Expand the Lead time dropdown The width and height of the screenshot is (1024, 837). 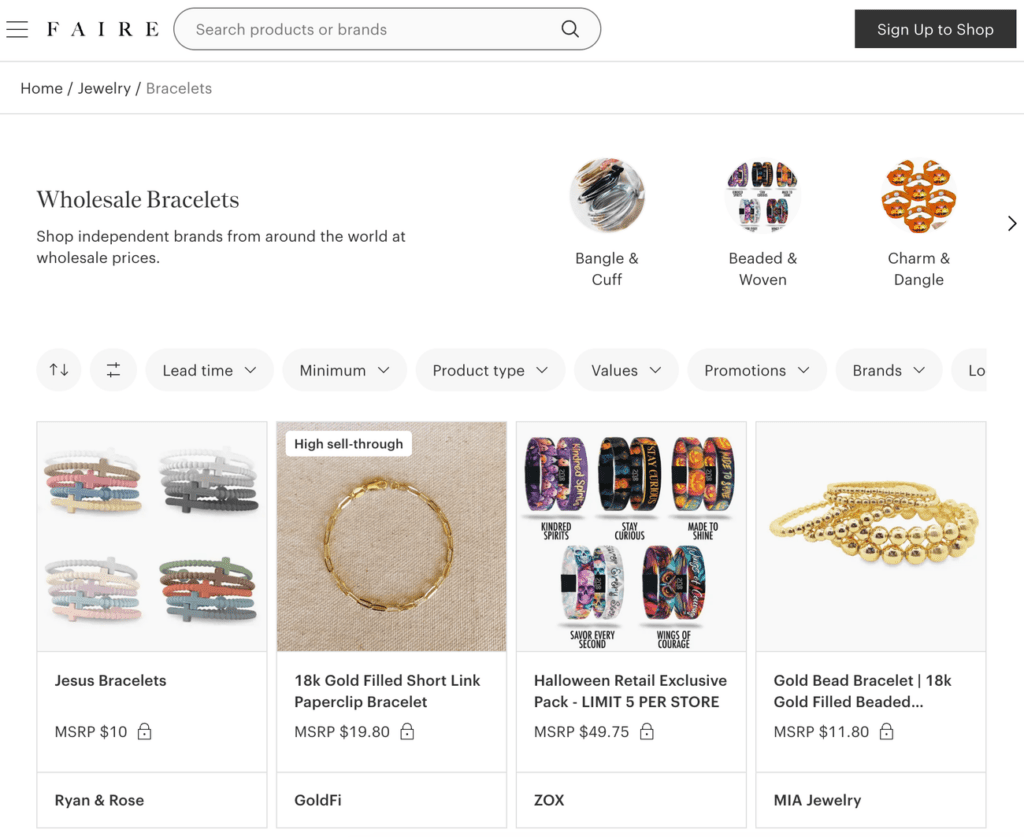209,370
